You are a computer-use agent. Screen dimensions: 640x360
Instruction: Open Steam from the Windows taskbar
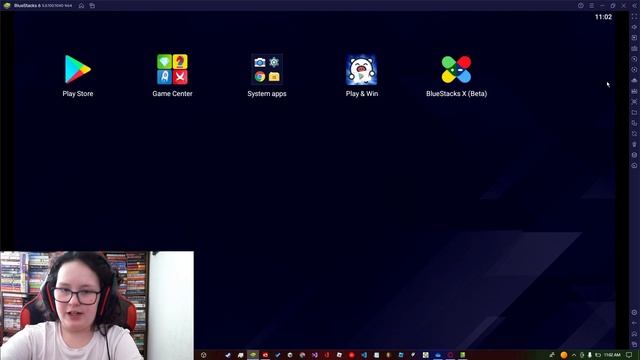pos(228,355)
